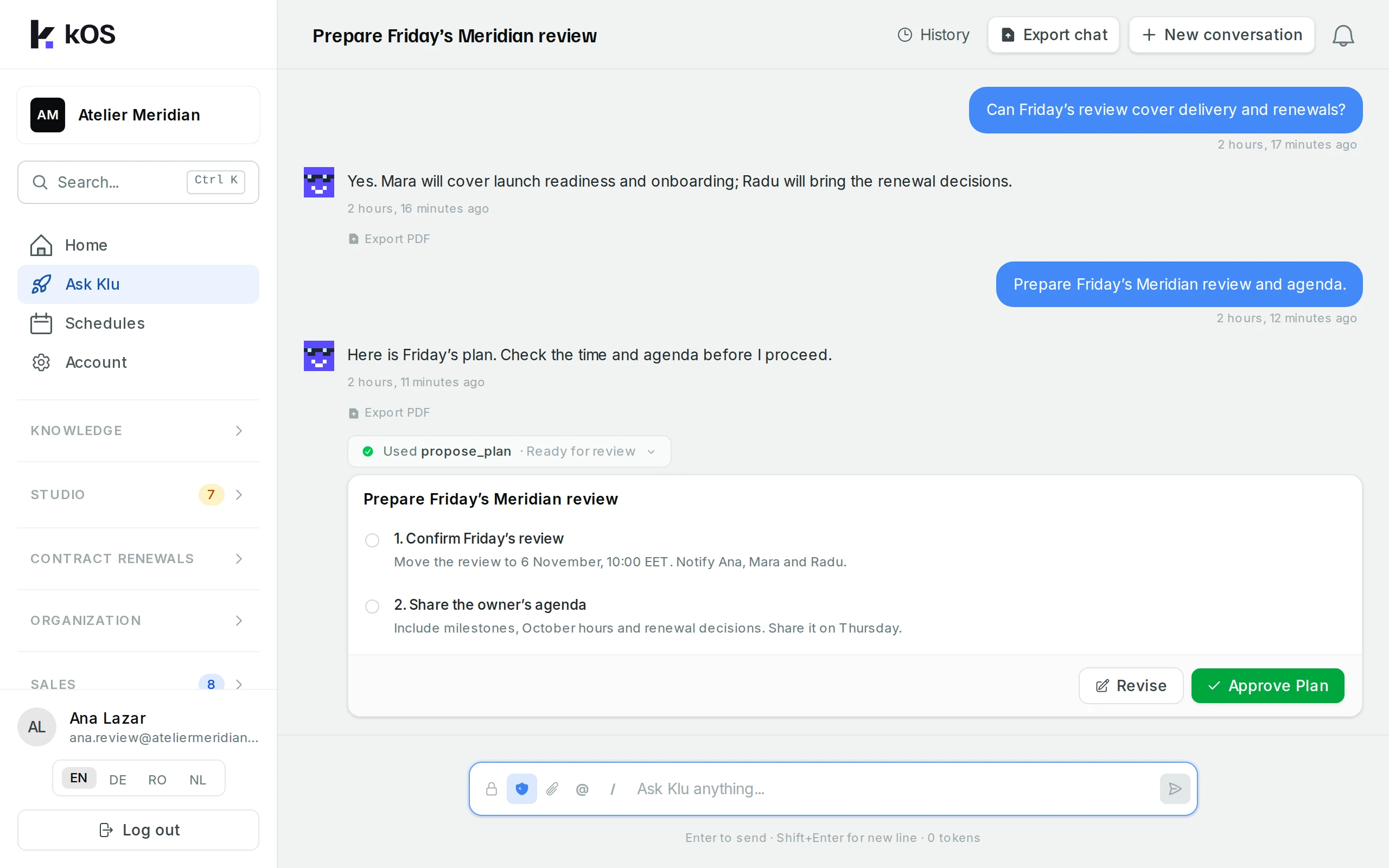
Task: Expand the Contract Renewals section
Action: click(x=138, y=559)
